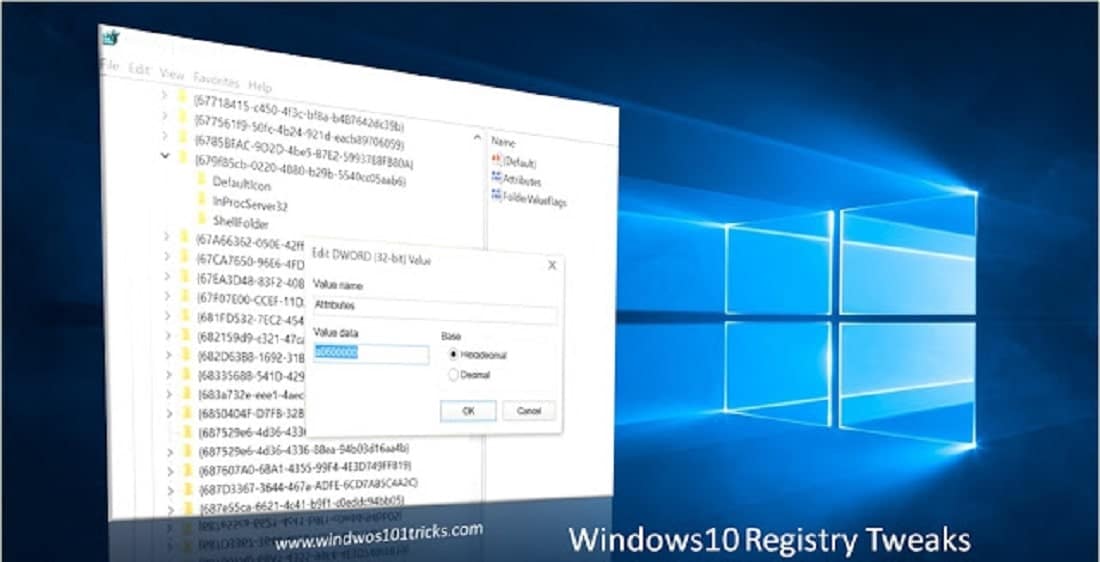Screen dimensions: 1100x562
Task: Select key text {687529e6-4d36-4336-88ea-54b03d16aa4b}
Action: pyautogui.click(x=304, y=448)
